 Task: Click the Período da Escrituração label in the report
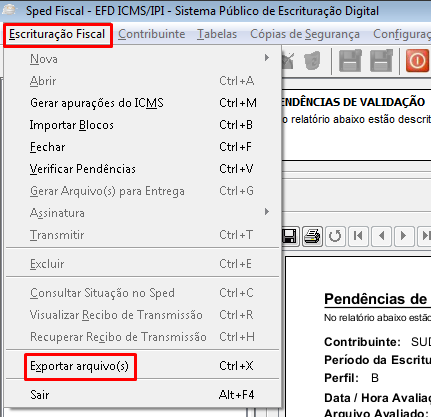[377, 360]
